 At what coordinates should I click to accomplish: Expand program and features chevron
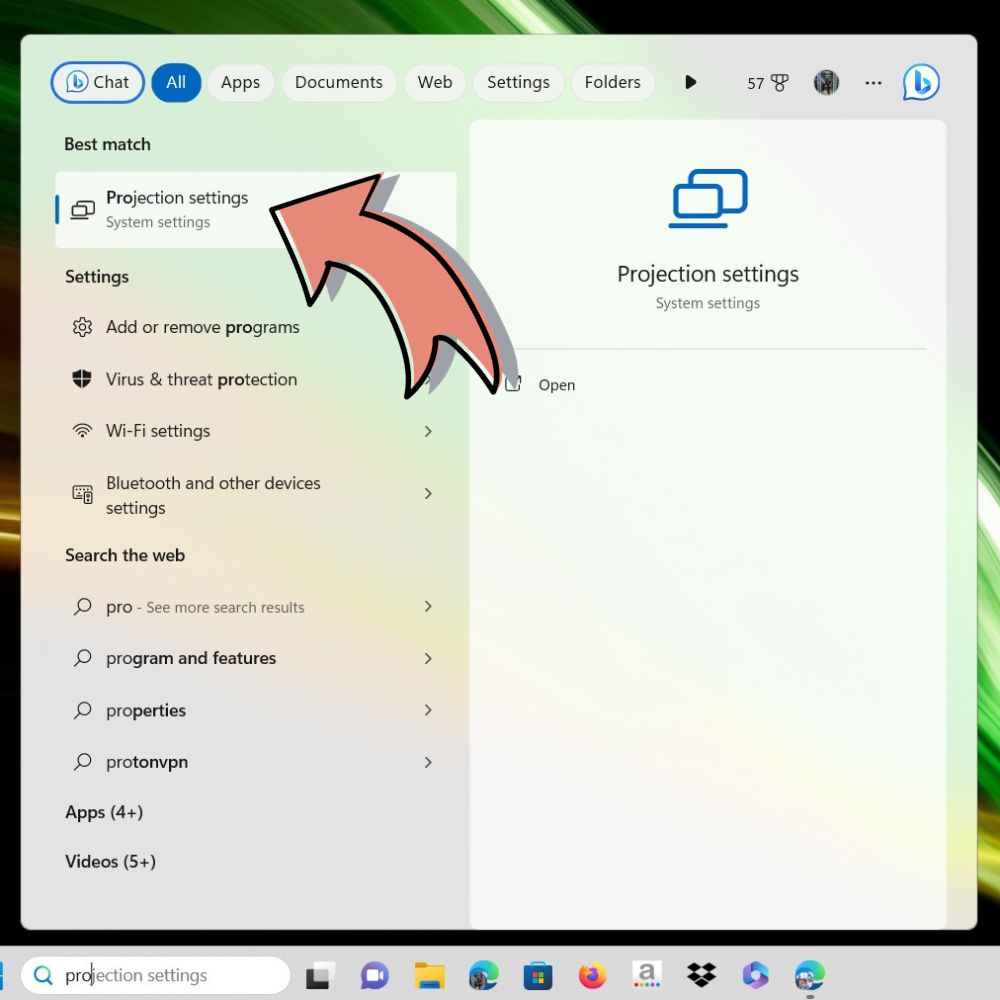428,658
